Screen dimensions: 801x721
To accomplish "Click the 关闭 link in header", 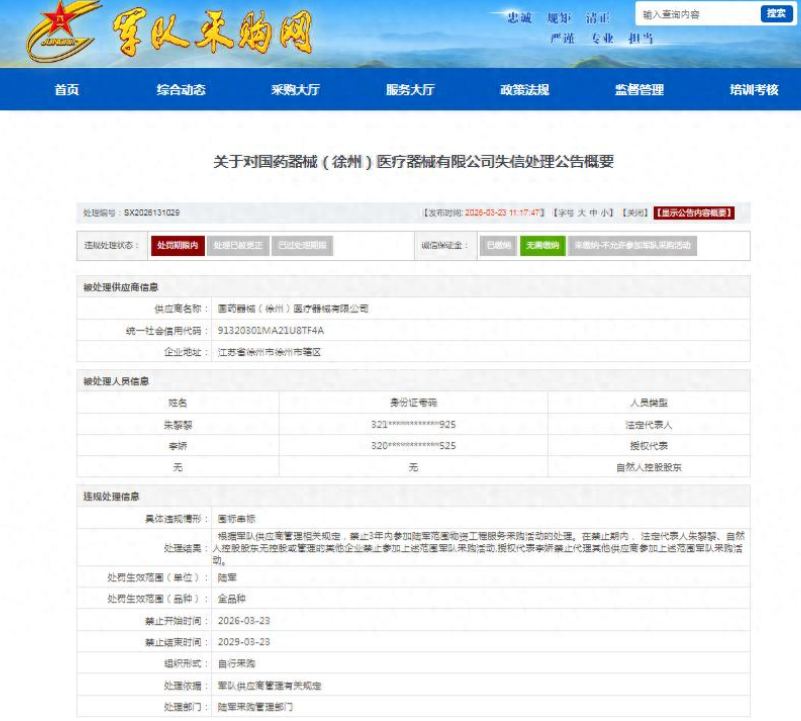I will point(635,213).
